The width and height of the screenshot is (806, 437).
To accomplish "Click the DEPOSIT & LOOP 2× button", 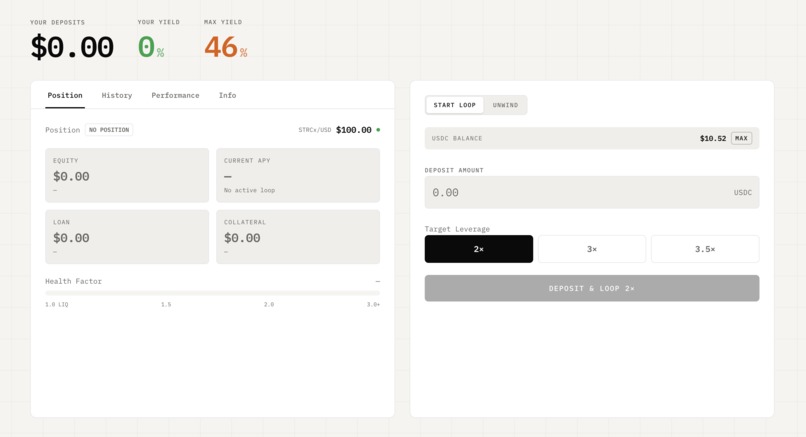I will coord(592,288).
